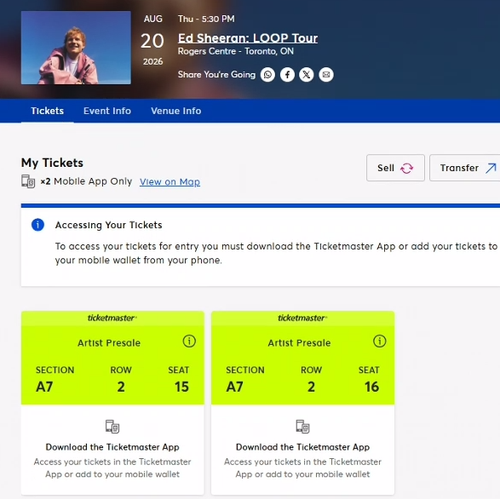The width and height of the screenshot is (500, 499).
Task: Open info icon on seat 15 ticket
Action: click(x=189, y=341)
